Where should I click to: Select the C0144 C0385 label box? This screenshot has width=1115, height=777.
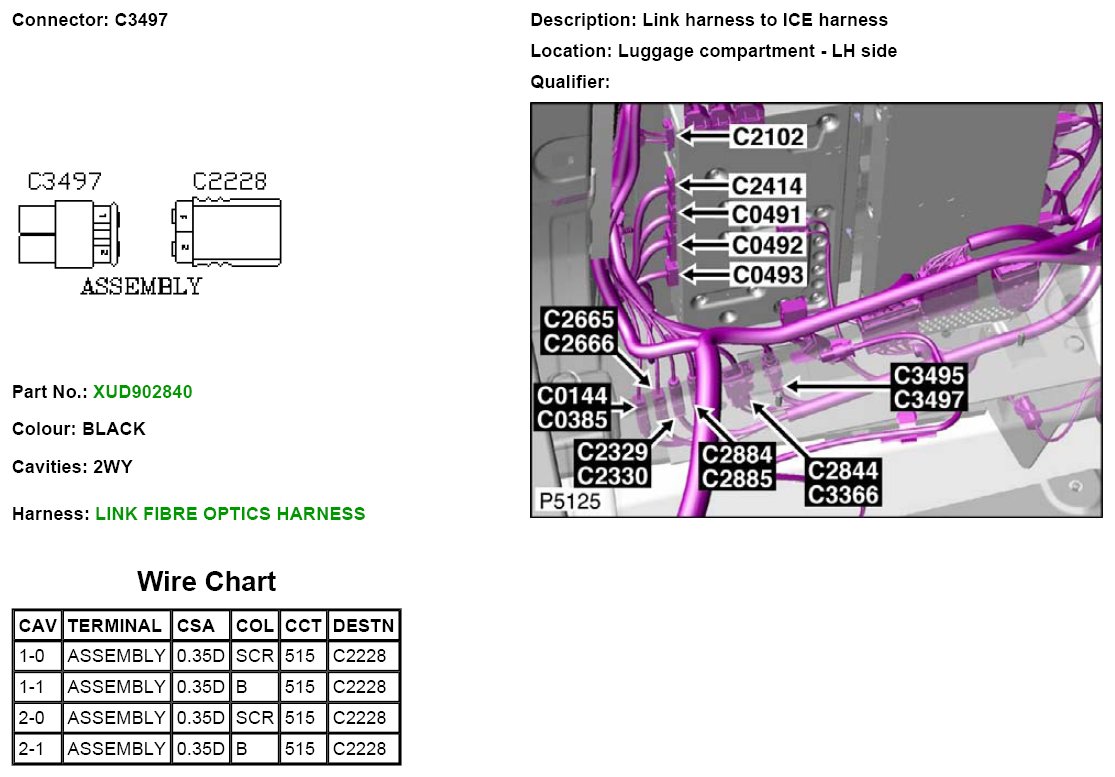pos(572,408)
